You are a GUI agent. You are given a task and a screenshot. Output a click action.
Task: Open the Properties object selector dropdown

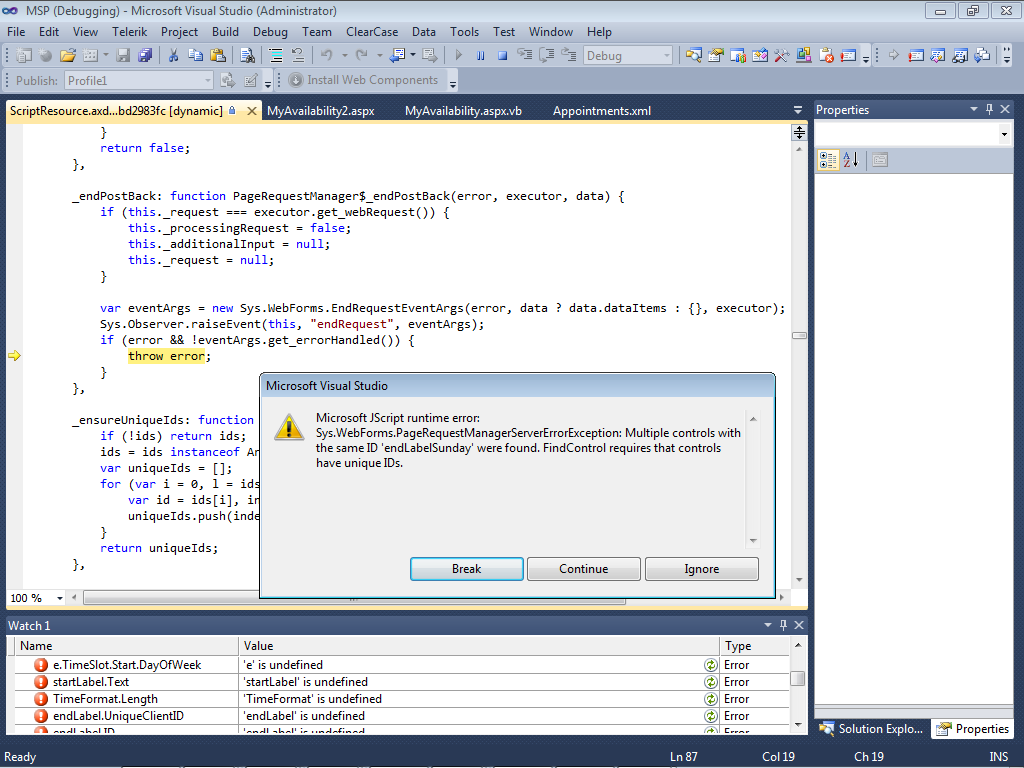(1004, 134)
